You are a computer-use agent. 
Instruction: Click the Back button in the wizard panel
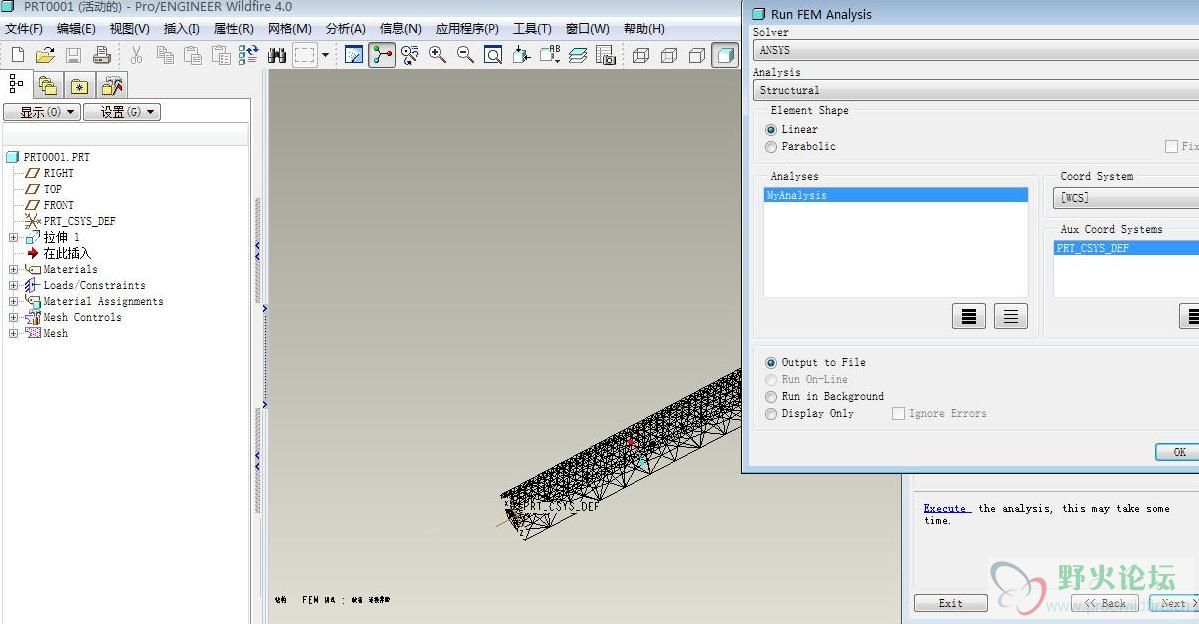[1105, 603]
